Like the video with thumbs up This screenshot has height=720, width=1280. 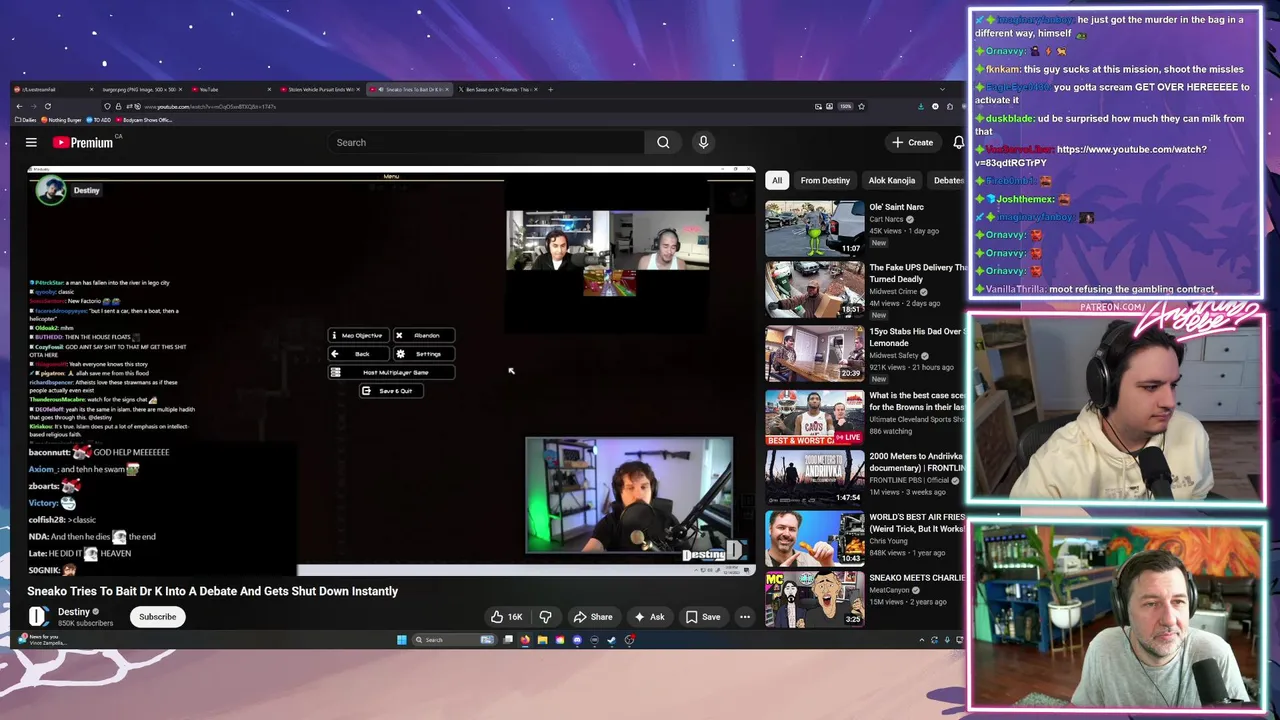(506, 617)
